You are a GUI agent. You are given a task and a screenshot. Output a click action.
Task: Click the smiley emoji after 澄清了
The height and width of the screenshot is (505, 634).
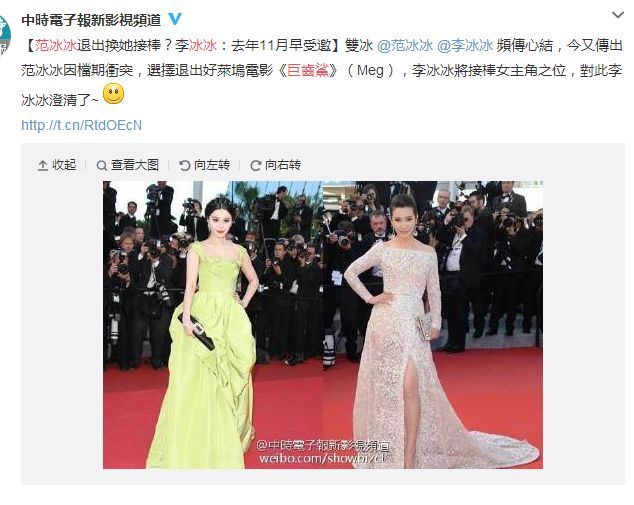[114, 94]
